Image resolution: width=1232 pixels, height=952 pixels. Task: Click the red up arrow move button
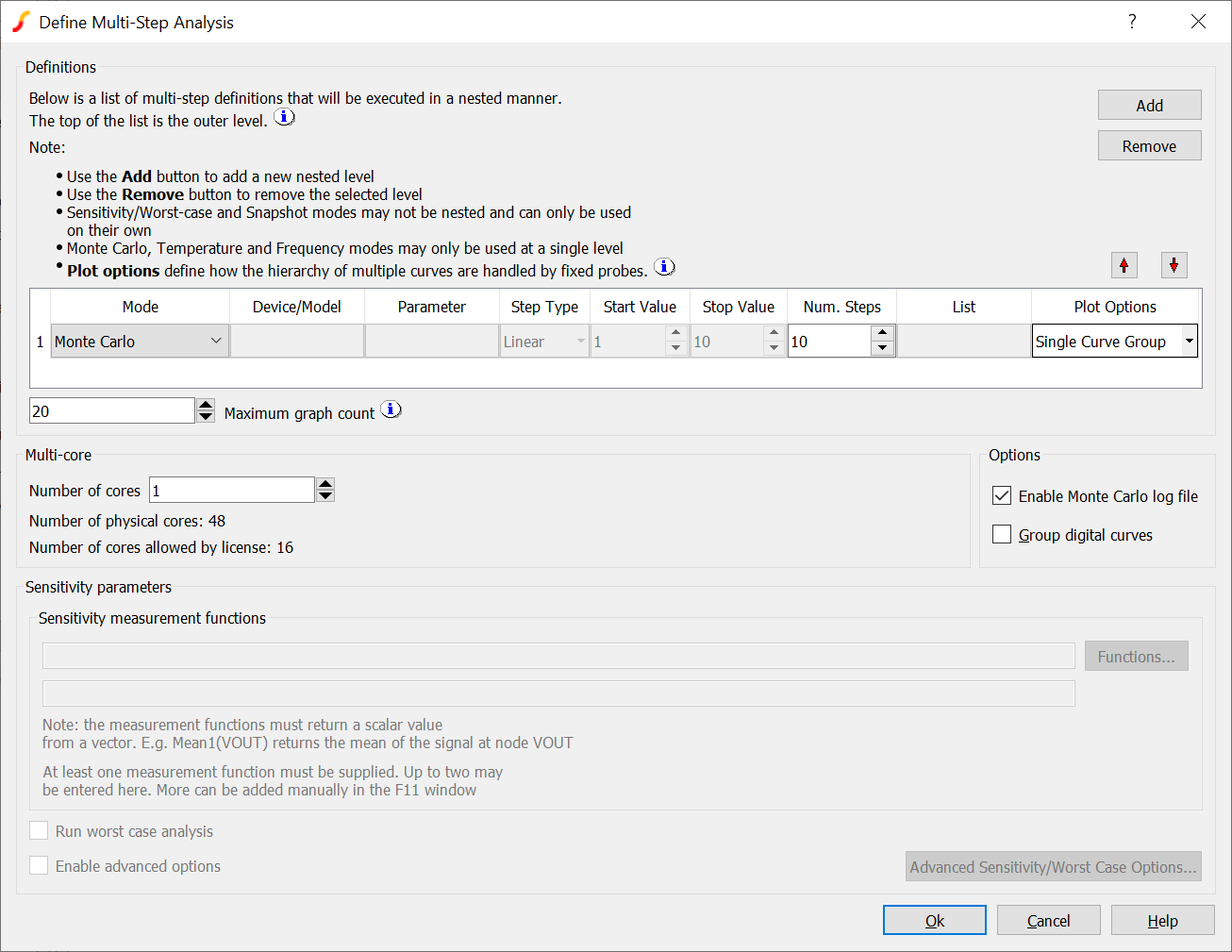(1124, 265)
